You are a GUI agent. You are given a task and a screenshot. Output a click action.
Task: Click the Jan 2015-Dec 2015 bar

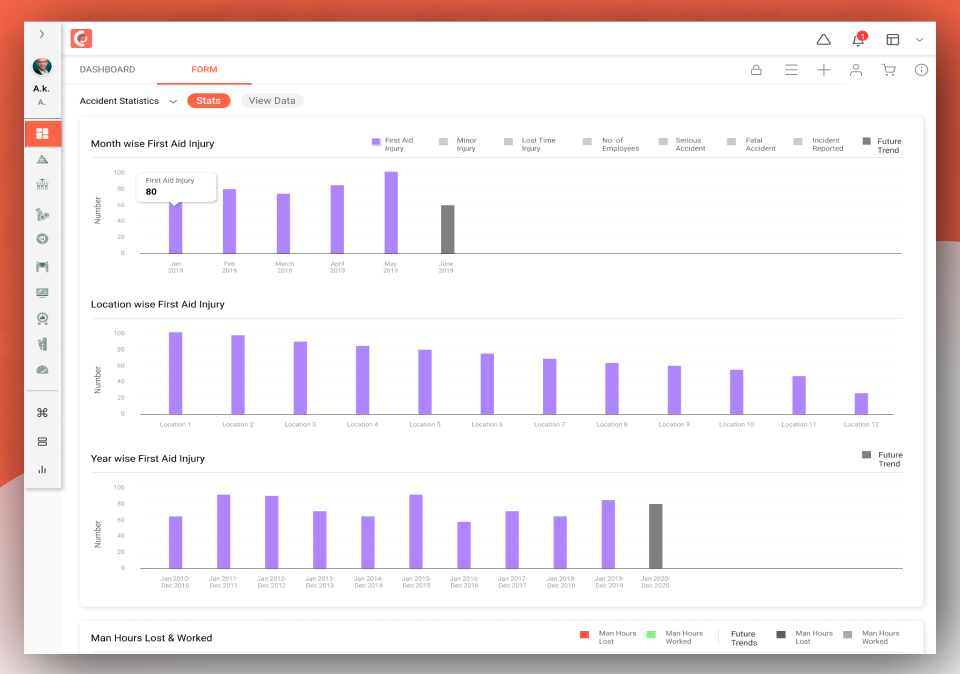tap(416, 531)
